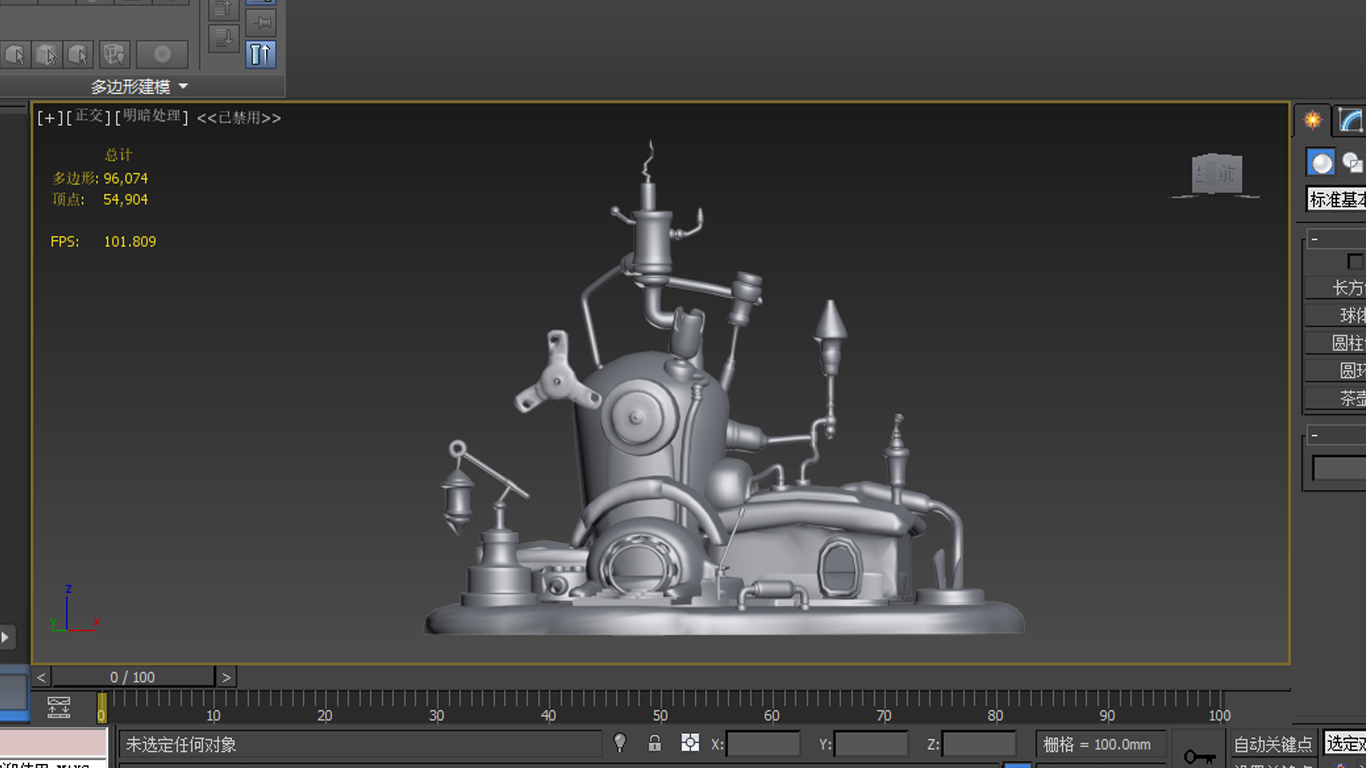The image size is (1366, 768).
Task: Click the highlighted show end result icon
Action: point(260,54)
